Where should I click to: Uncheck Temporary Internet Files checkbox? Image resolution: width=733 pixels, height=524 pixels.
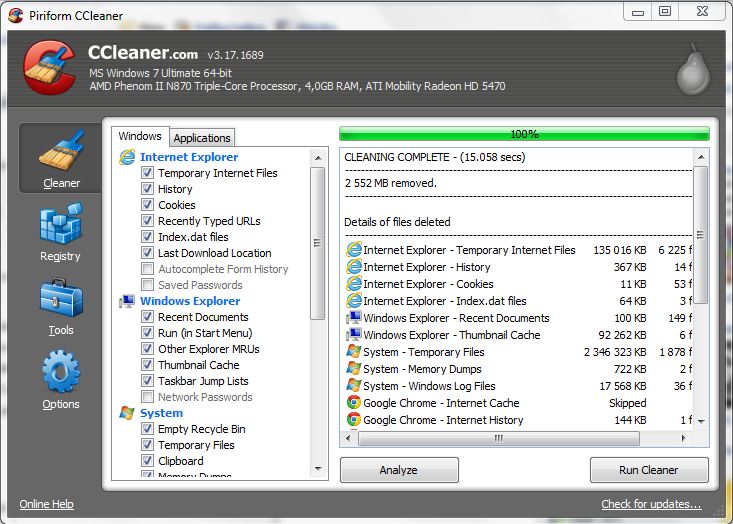147,172
